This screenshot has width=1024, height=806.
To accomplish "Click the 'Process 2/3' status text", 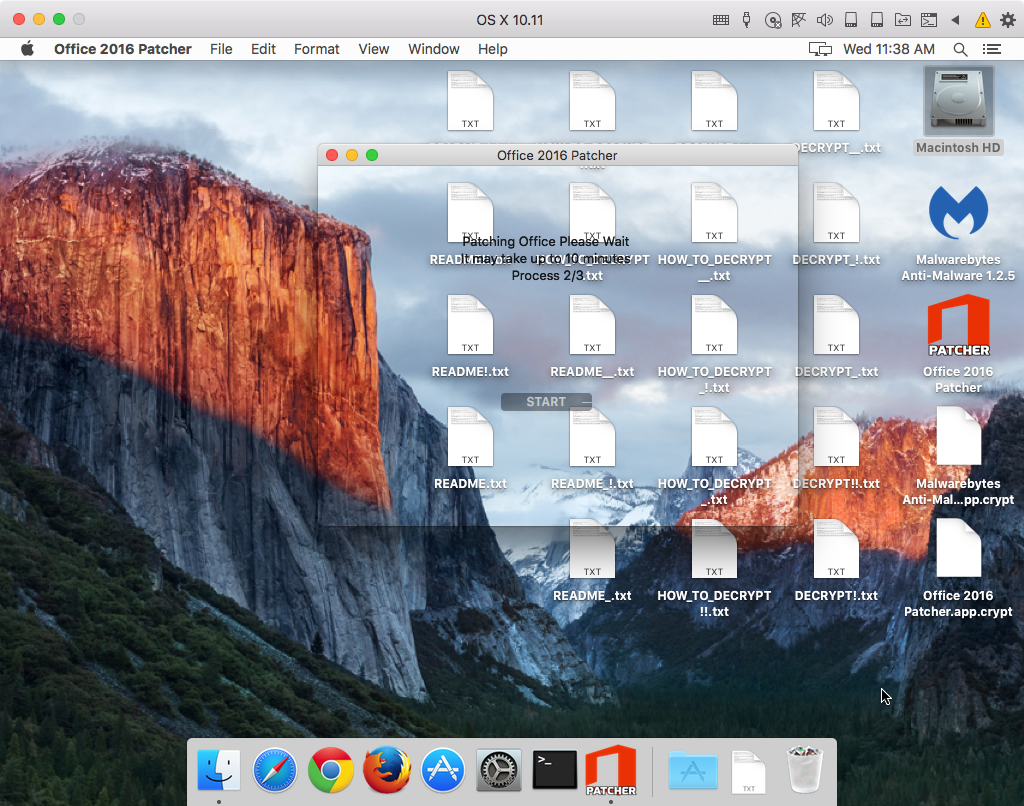I will (x=547, y=276).
